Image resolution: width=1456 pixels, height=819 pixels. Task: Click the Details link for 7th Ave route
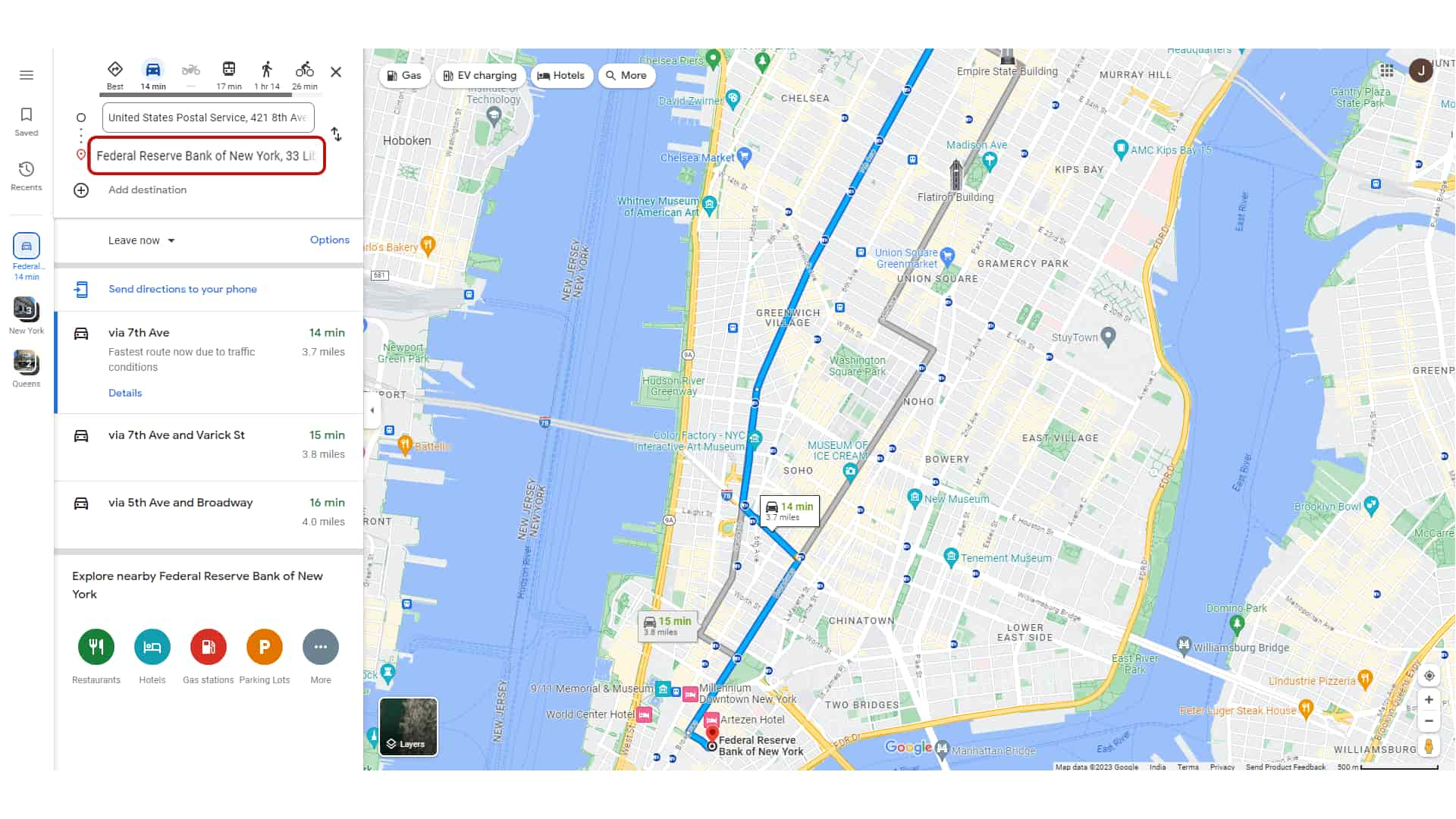click(x=125, y=392)
